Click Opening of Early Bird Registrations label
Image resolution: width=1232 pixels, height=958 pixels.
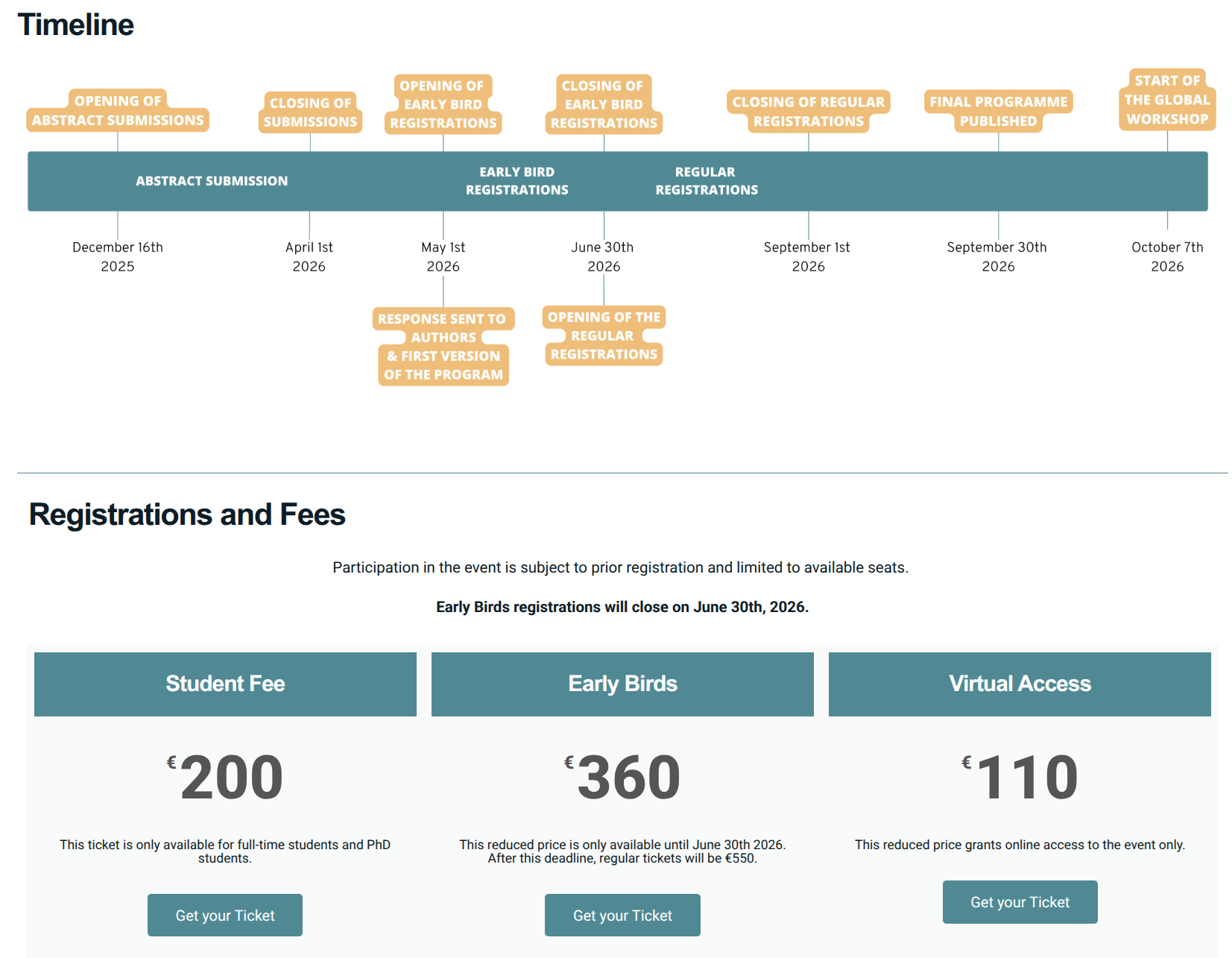(x=443, y=104)
